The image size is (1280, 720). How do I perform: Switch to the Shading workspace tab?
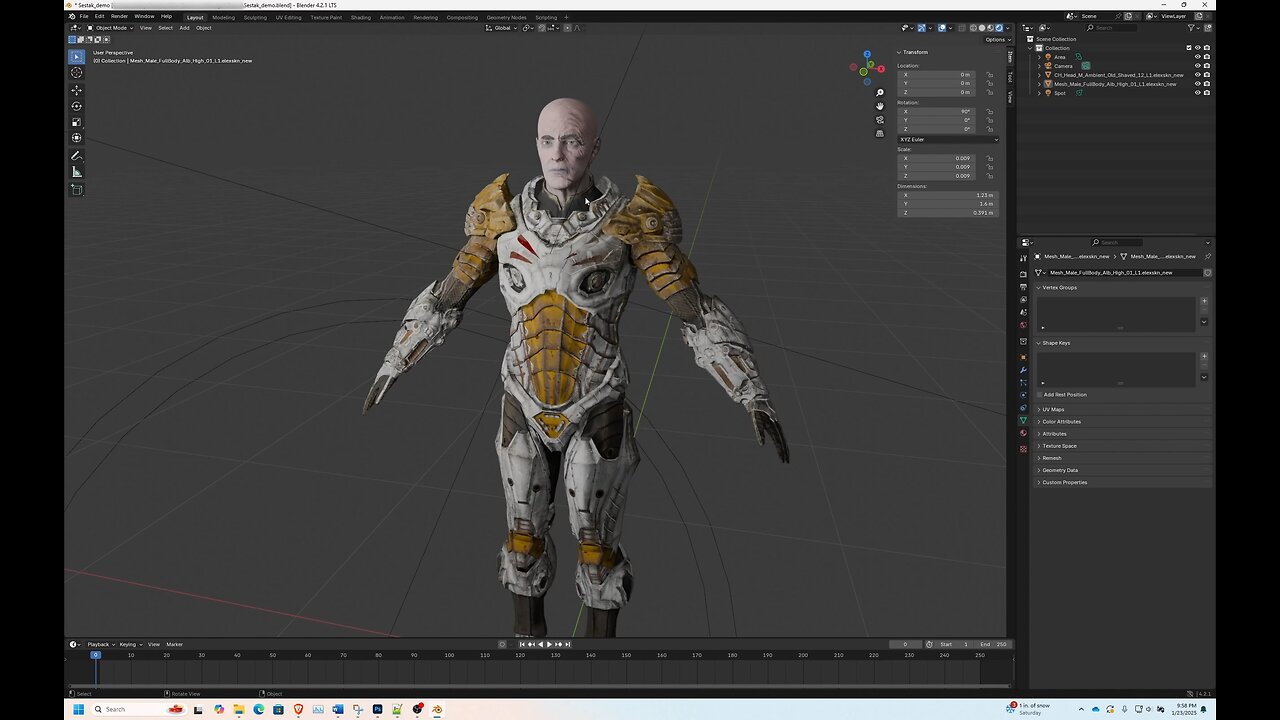[x=360, y=17]
